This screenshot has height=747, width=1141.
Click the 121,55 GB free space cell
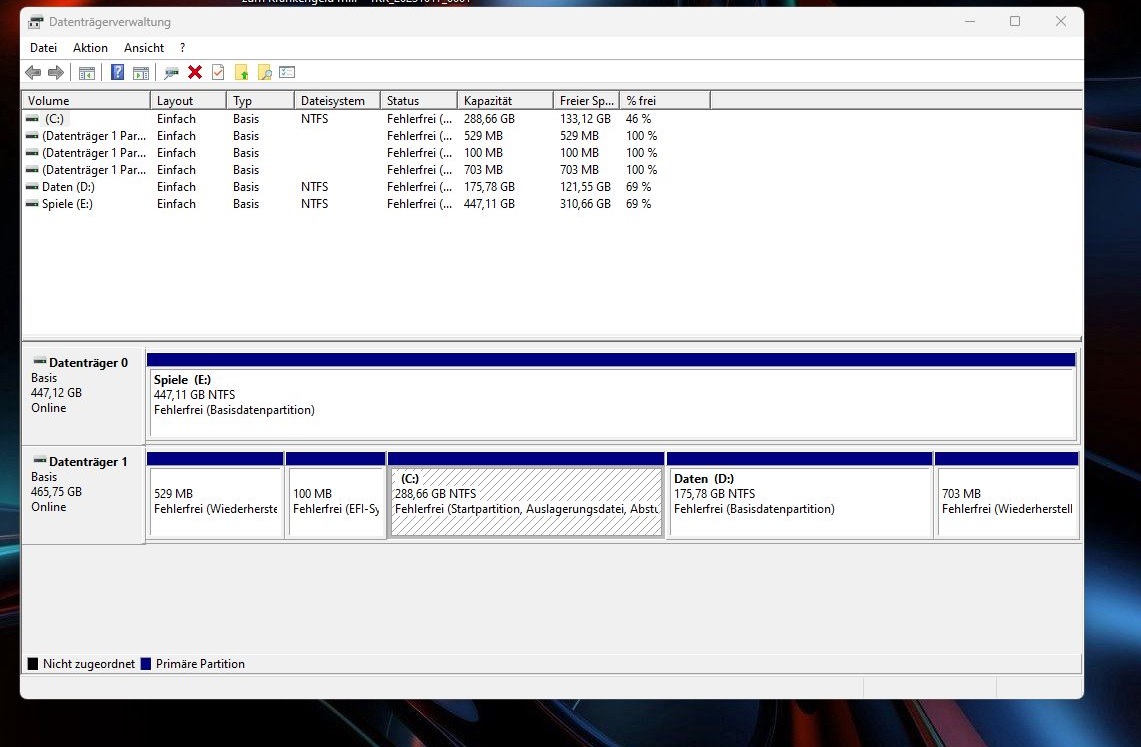585,187
